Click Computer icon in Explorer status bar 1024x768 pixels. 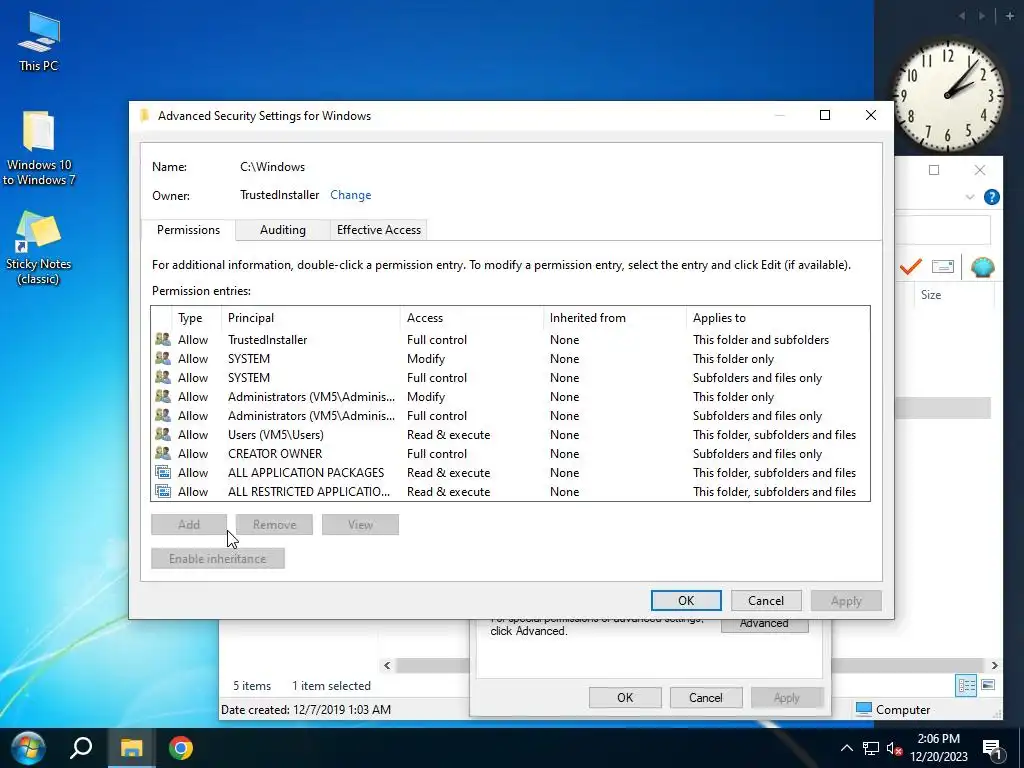[x=863, y=709]
